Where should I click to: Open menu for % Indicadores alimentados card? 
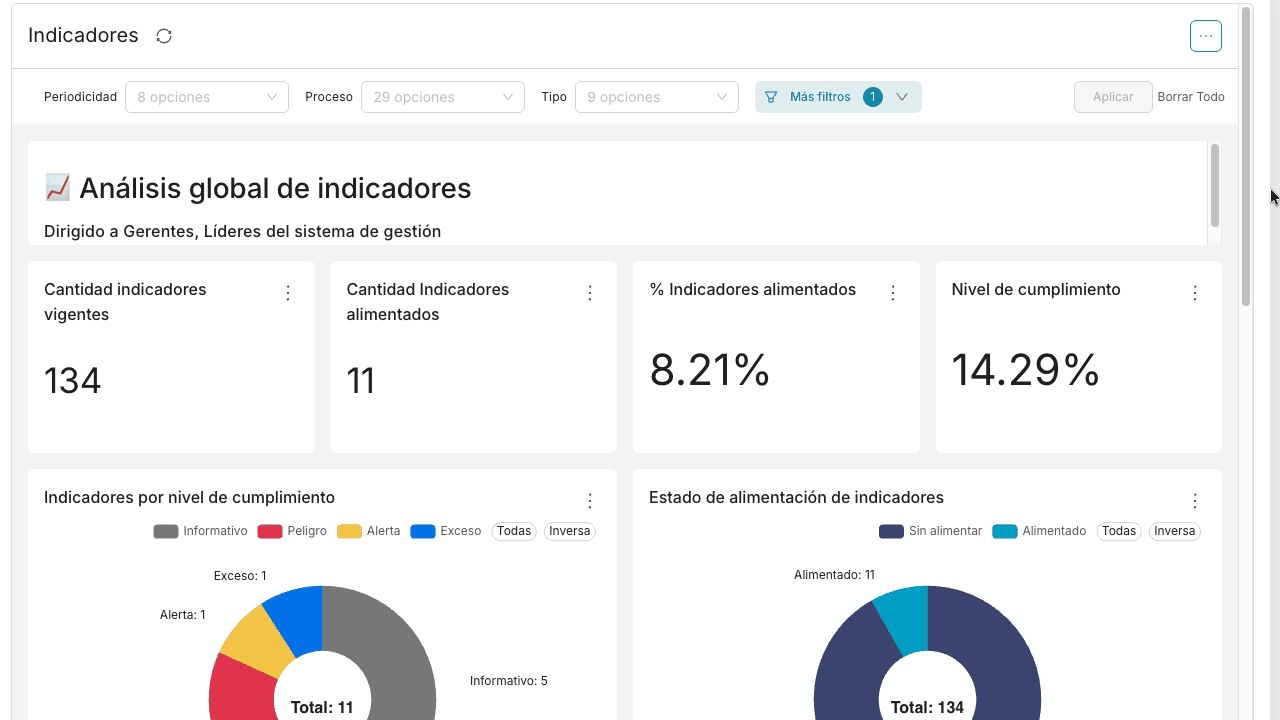pos(893,293)
